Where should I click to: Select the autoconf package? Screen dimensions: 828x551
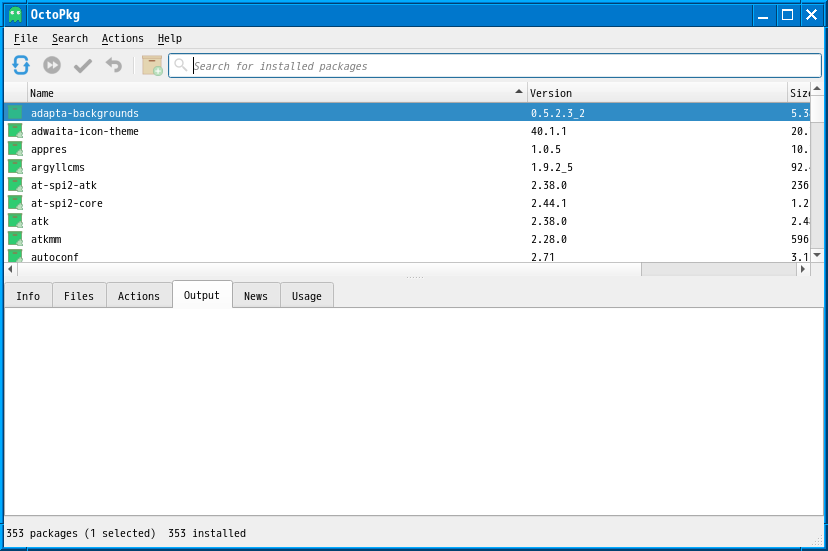(407, 256)
